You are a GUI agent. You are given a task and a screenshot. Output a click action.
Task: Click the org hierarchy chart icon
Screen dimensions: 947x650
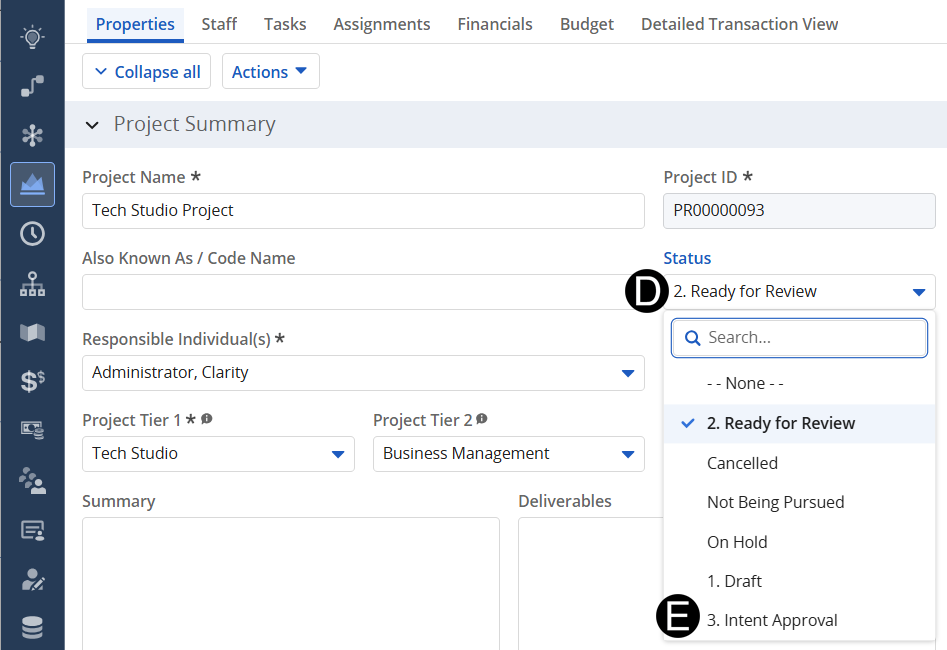[32, 283]
